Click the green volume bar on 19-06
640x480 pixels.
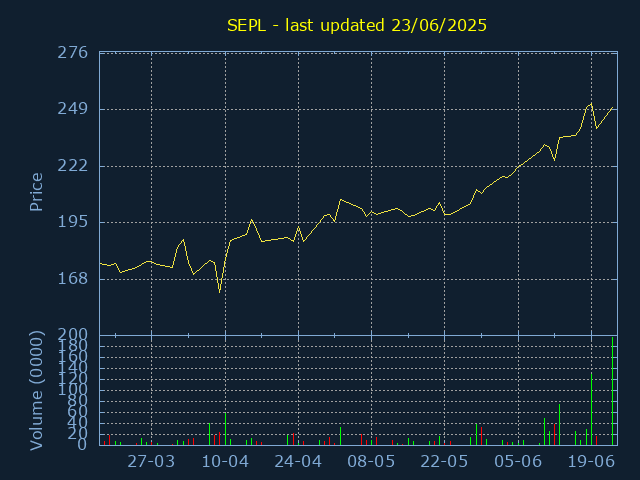(591, 409)
